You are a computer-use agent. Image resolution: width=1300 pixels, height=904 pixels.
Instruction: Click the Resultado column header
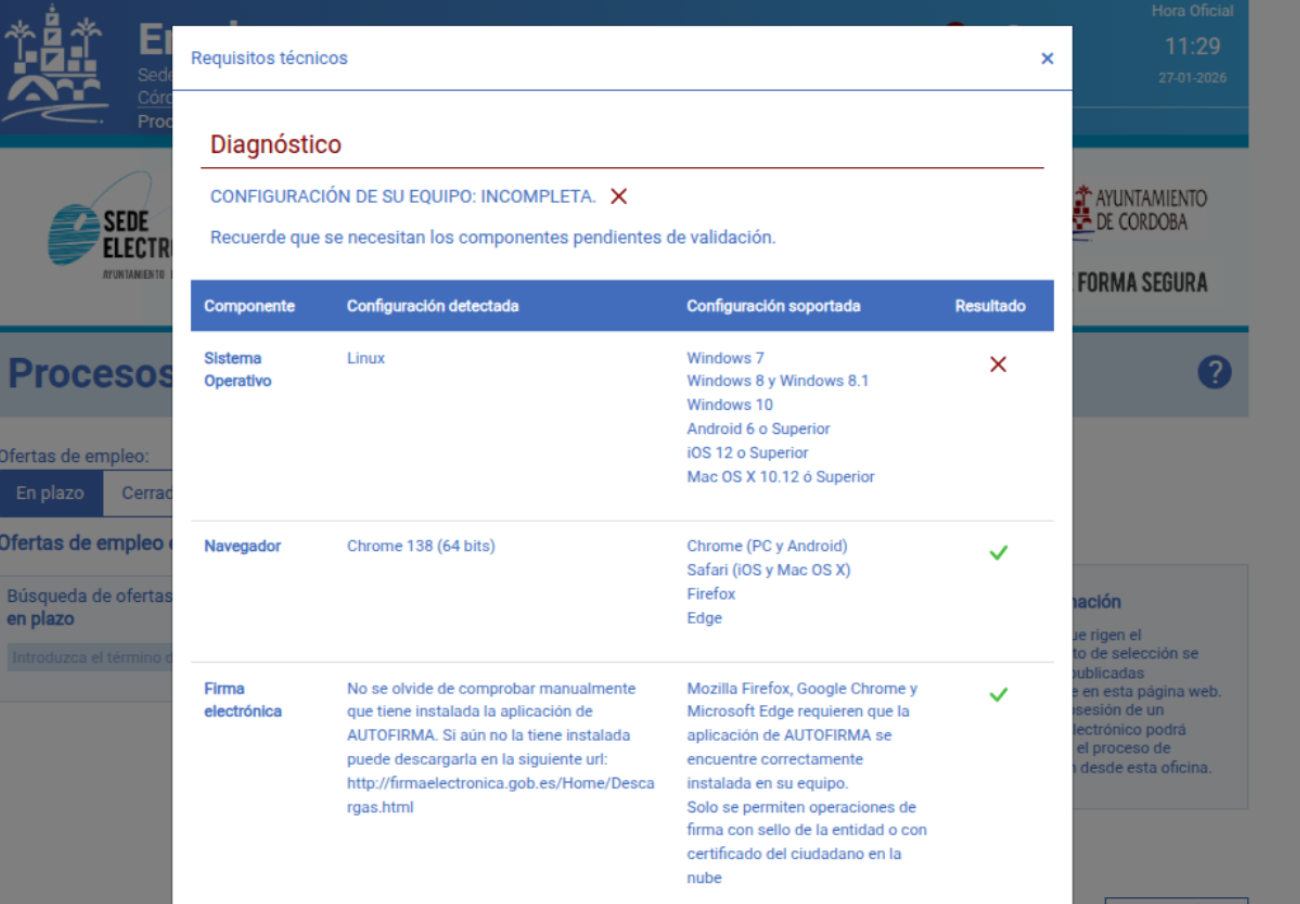[989, 306]
